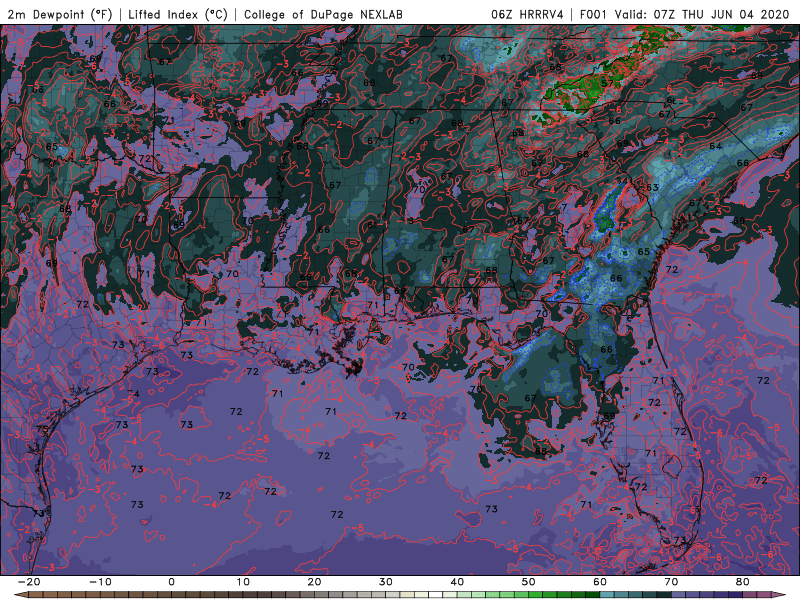This screenshot has height=600, width=800.
Task: Click the 'F001' forecast hour label
Action: coord(594,14)
